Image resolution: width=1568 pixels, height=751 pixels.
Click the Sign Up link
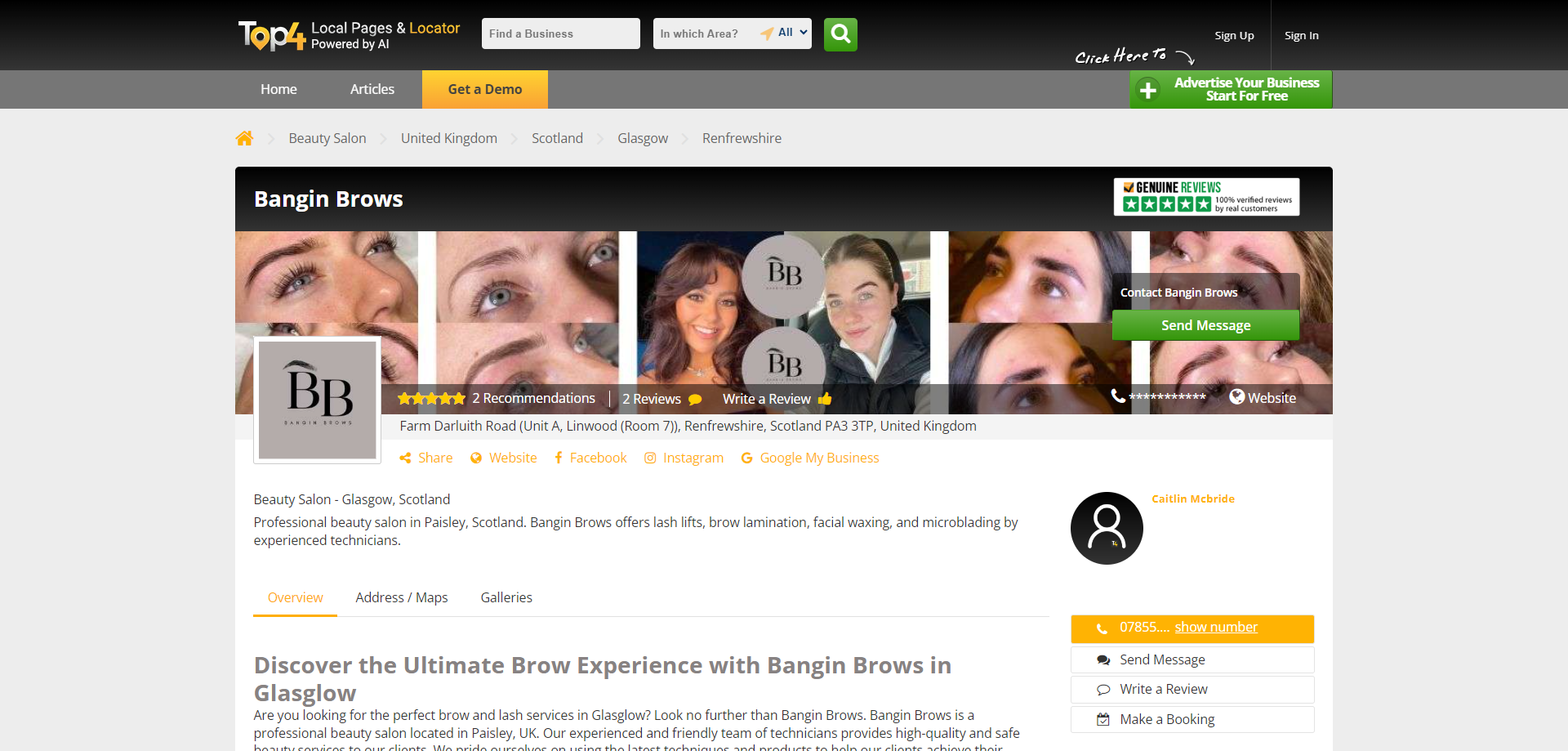point(1234,35)
